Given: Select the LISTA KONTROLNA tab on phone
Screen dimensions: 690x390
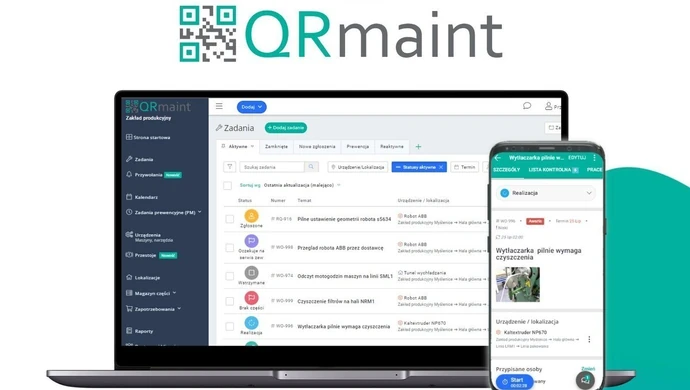Looking at the screenshot, I should (x=553, y=170).
